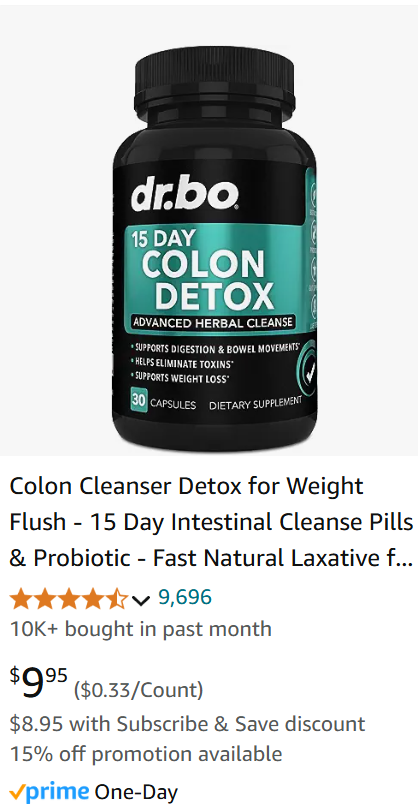418x810 pixels.
Task: Click the 'Advanced Herbal Cleanse' banner
Action: [x=212, y=323]
